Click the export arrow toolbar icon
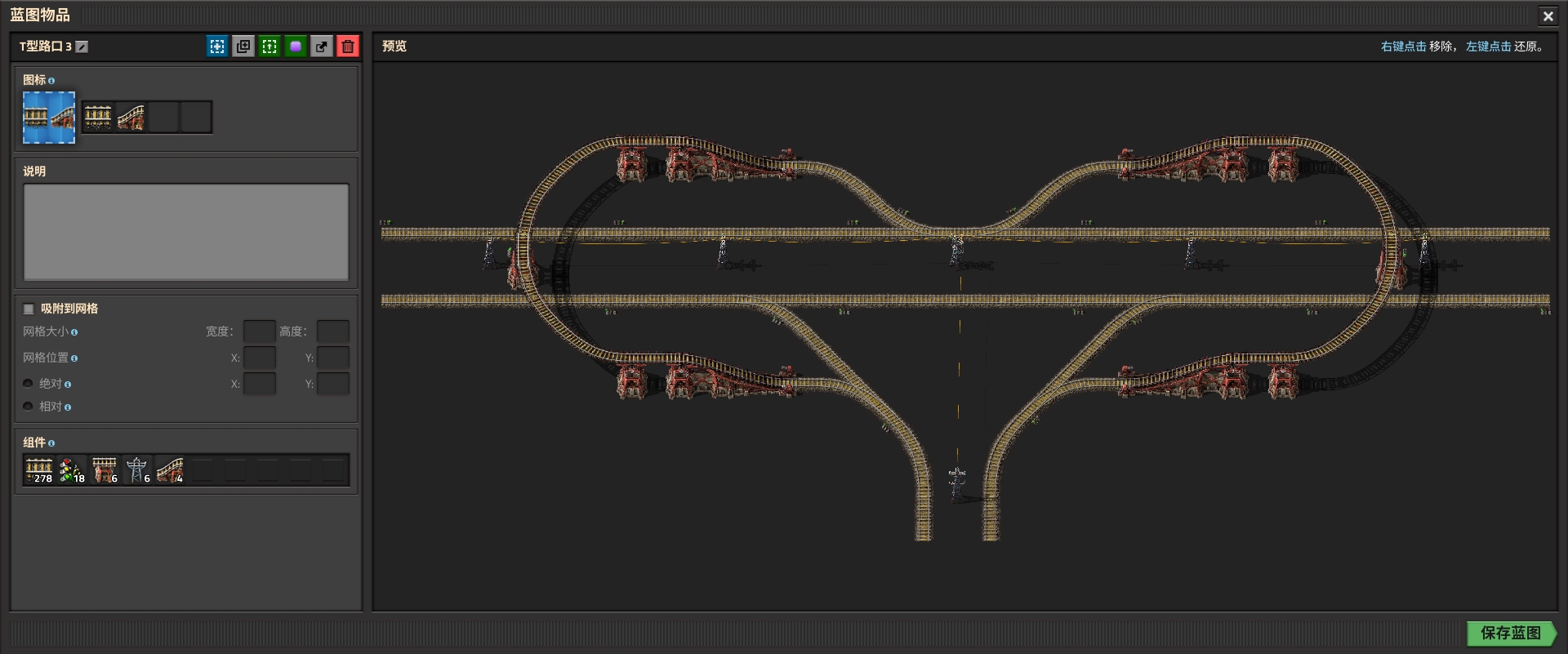1568x654 pixels. click(x=322, y=47)
